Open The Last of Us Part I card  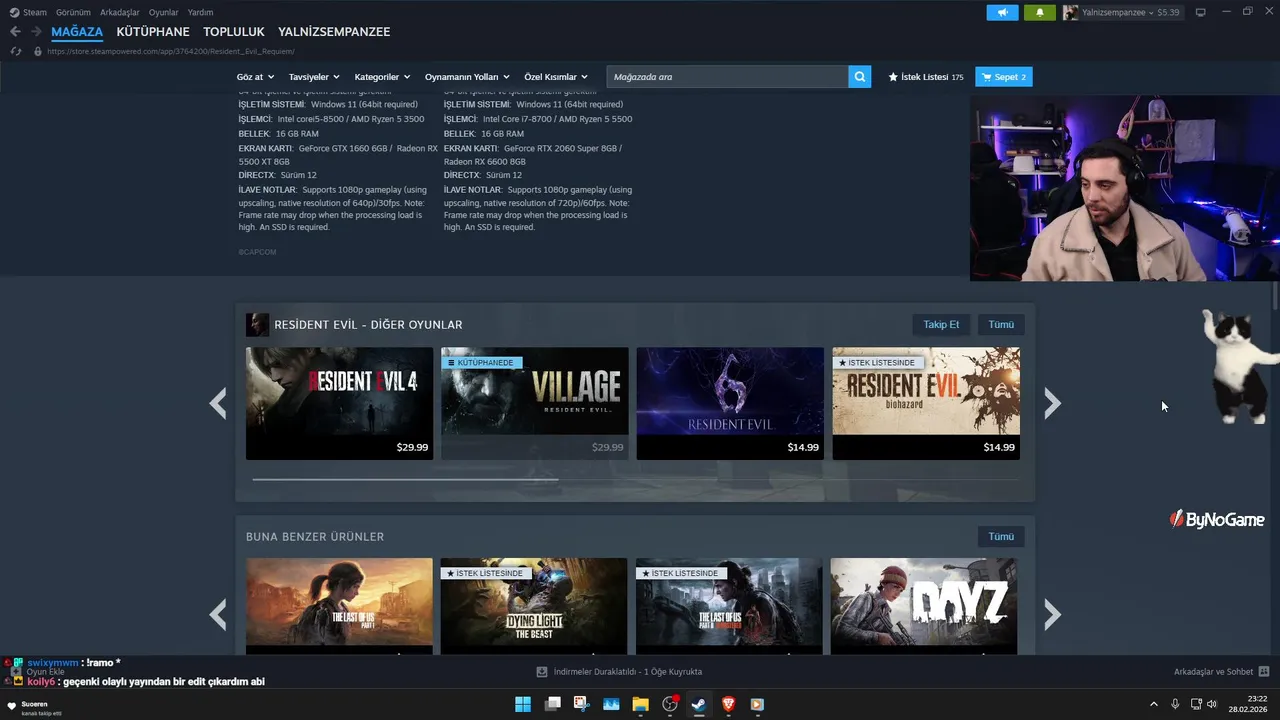tap(340, 606)
